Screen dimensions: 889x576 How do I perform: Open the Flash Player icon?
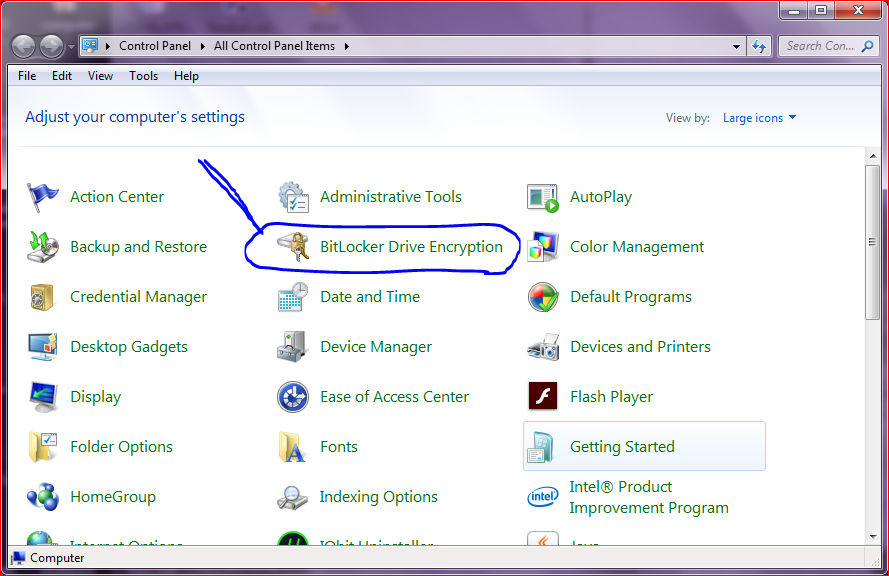543,396
